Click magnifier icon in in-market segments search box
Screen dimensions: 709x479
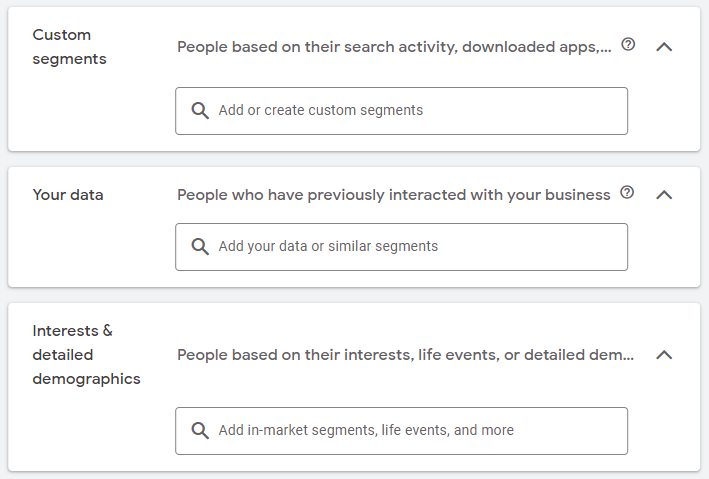(x=200, y=430)
